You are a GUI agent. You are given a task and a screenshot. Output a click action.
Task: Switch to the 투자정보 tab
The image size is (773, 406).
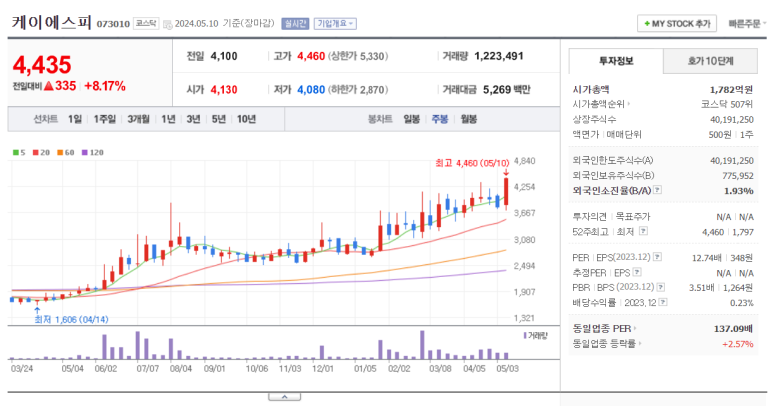click(x=616, y=61)
